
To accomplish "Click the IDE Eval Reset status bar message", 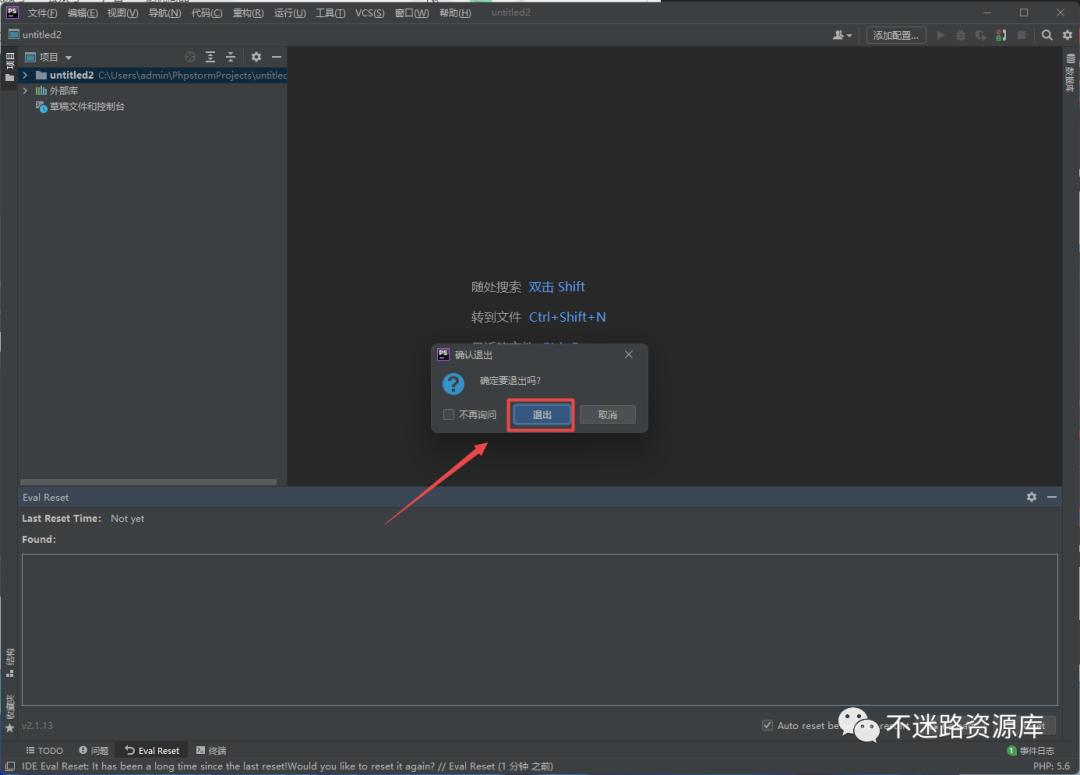I will click(287, 766).
